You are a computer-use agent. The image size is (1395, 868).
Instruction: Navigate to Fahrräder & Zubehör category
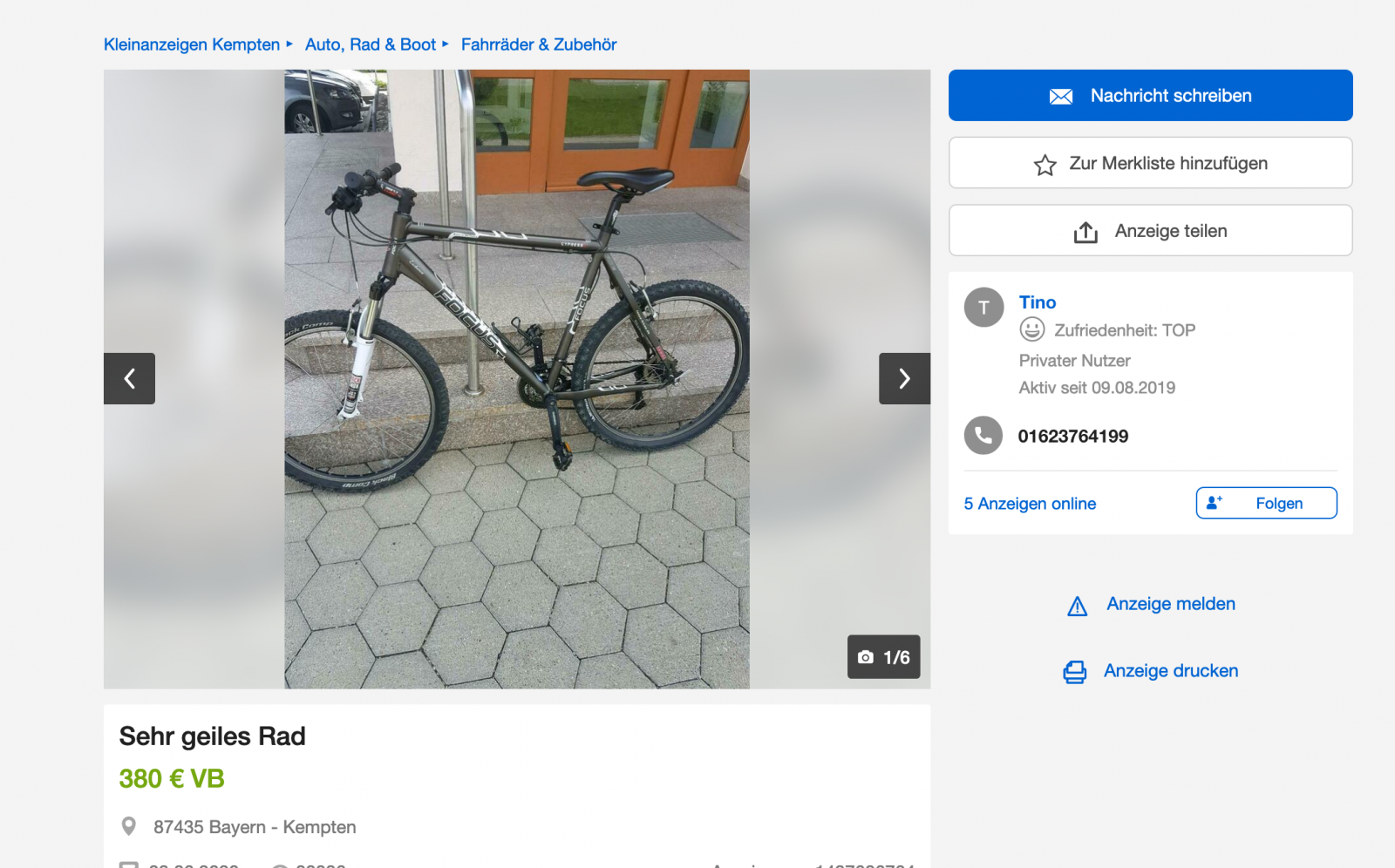[x=538, y=44]
